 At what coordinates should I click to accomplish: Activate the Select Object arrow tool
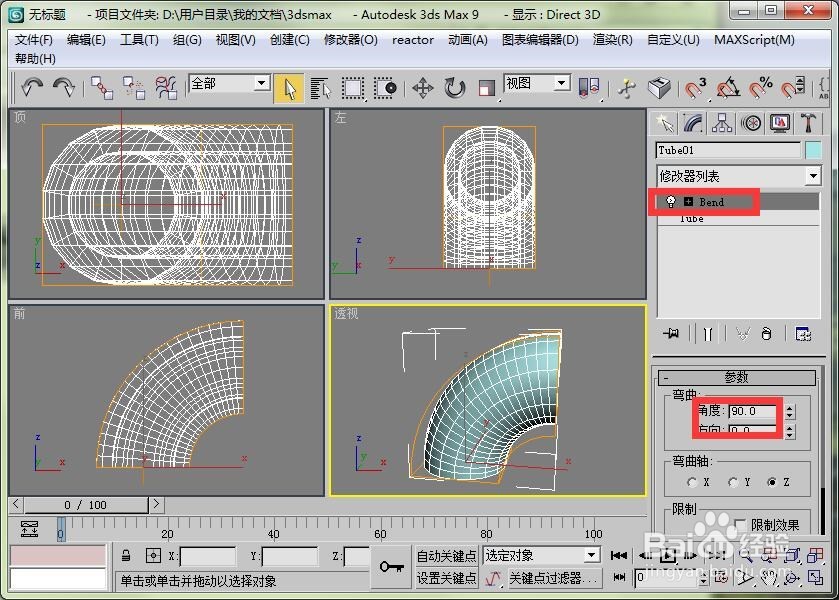pos(289,88)
